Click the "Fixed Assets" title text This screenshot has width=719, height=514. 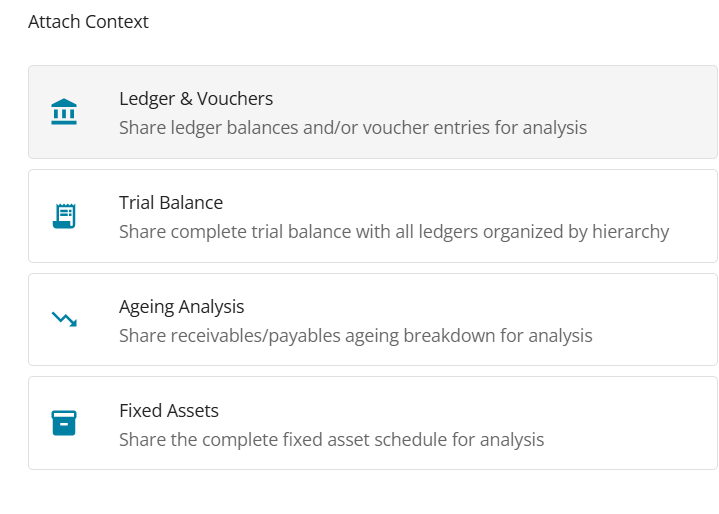pyautogui.click(x=169, y=411)
